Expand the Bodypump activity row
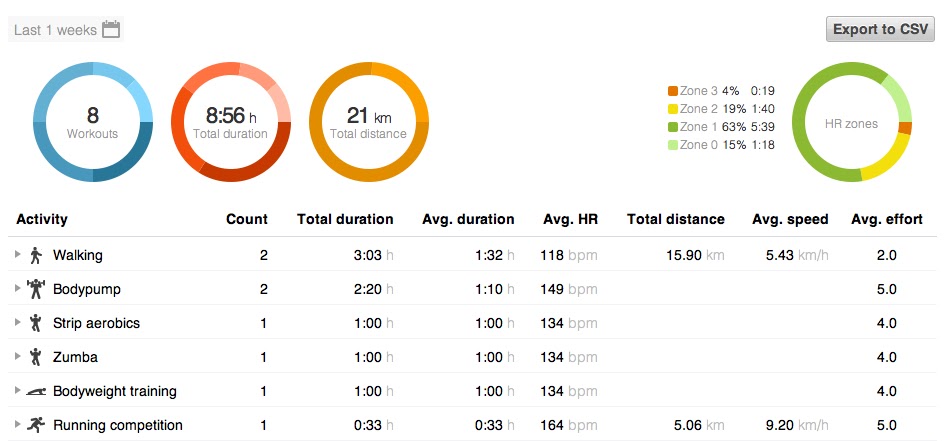Image resolution: width=945 pixels, height=441 pixels. 18,289
